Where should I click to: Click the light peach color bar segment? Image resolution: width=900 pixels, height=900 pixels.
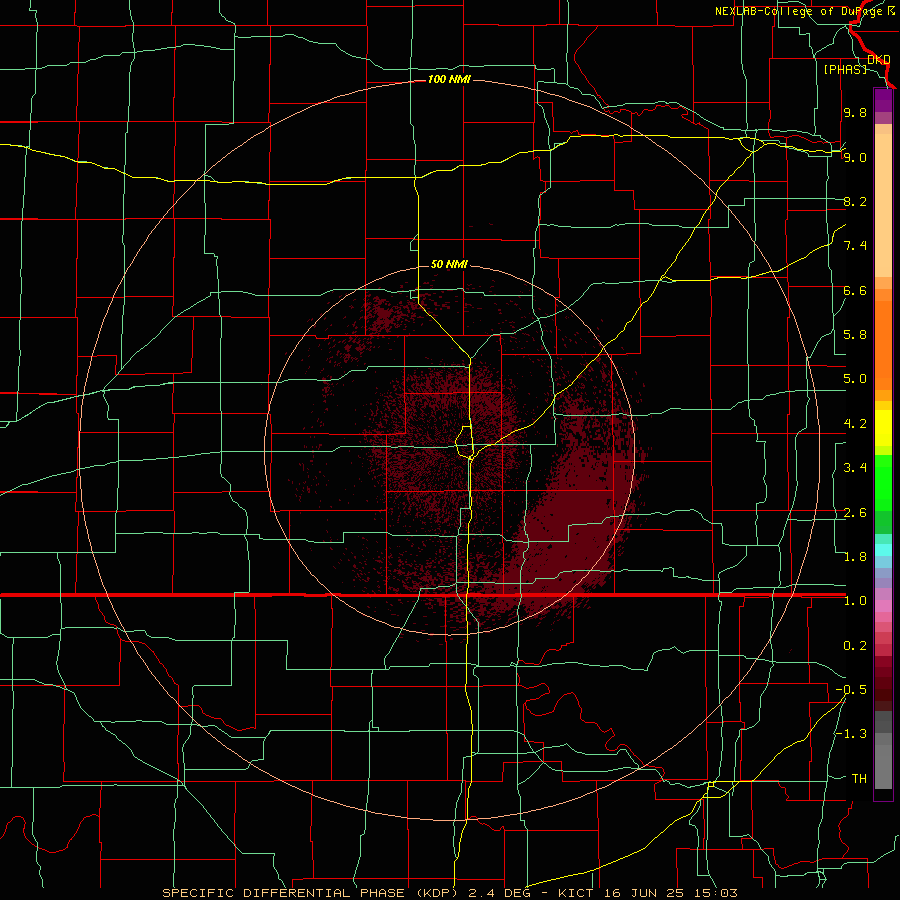click(x=883, y=205)
